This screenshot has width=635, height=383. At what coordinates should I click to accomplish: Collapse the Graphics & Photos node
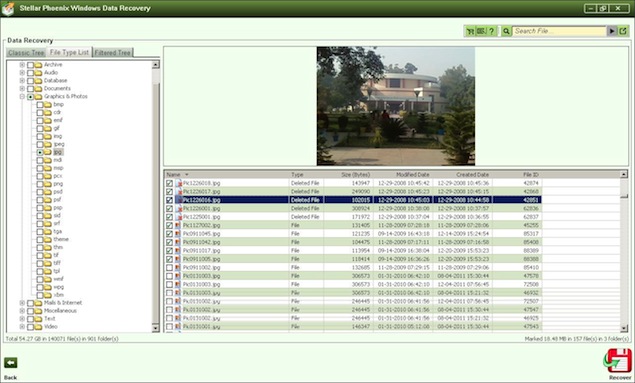point(22,97)
